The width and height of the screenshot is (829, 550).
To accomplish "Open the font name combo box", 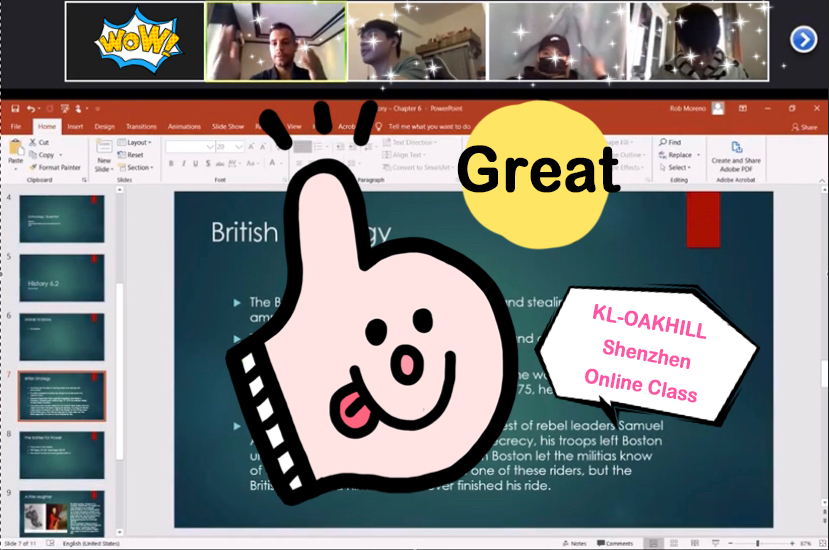I will click(x=190, y=146).
